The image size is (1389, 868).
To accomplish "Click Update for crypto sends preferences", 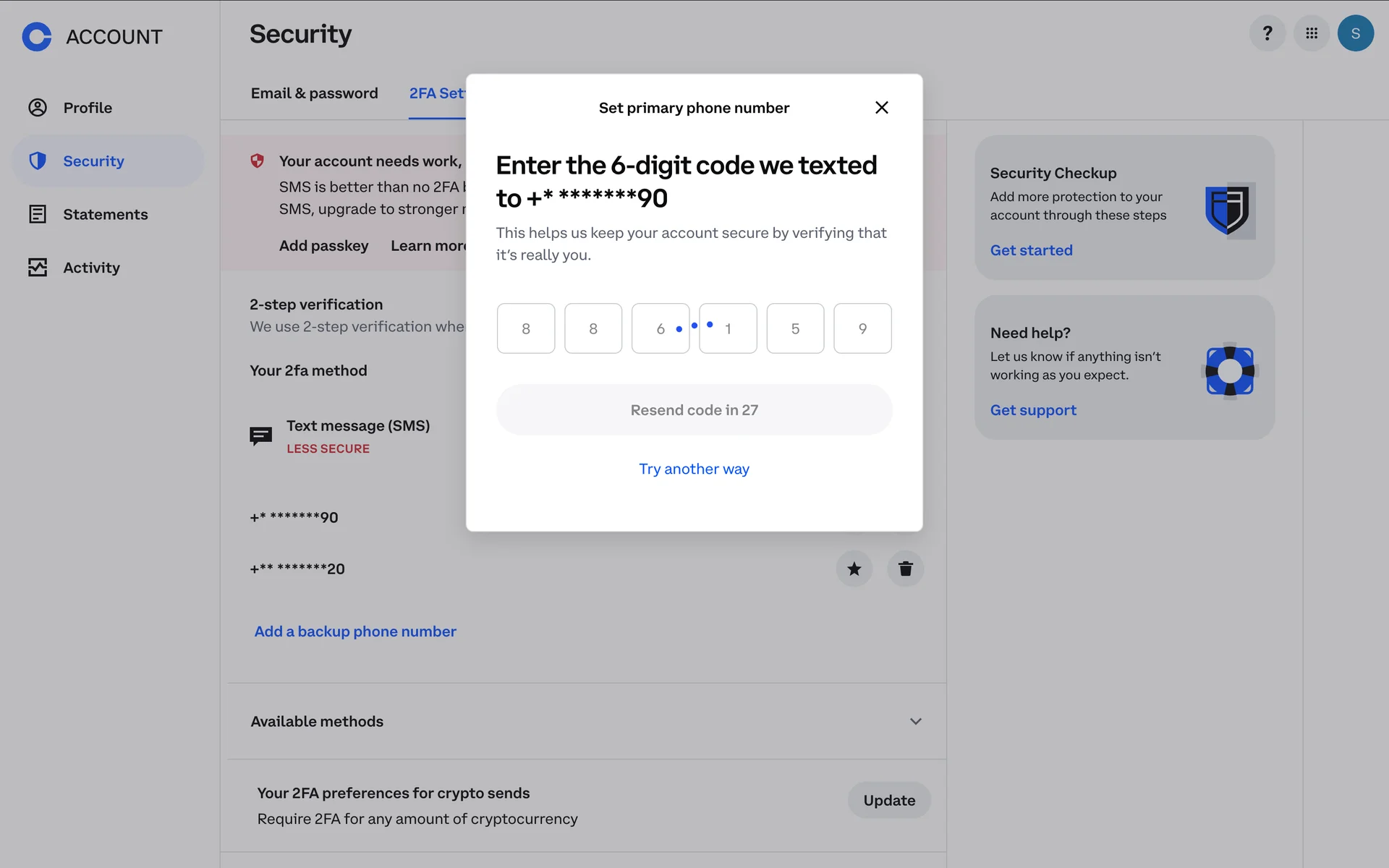I will (888, 800).
